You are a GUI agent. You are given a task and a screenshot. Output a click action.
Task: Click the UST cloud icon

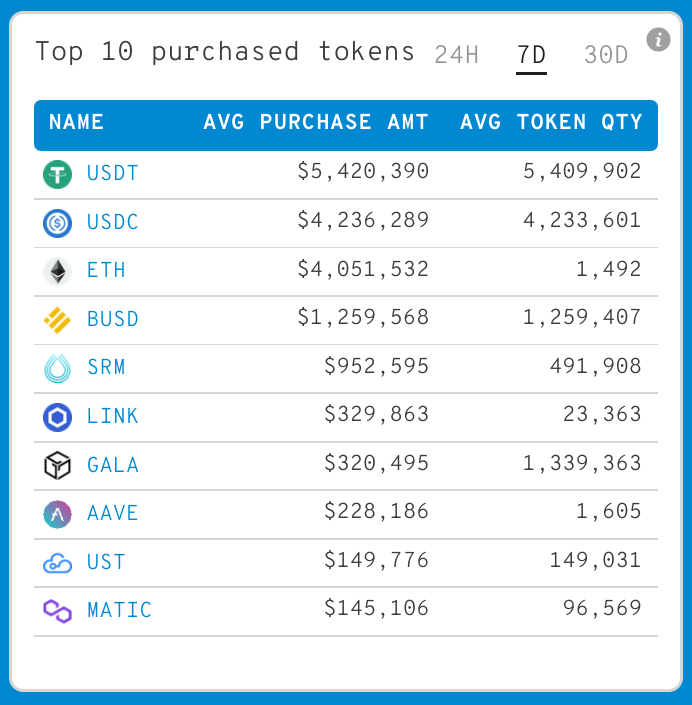58,563
